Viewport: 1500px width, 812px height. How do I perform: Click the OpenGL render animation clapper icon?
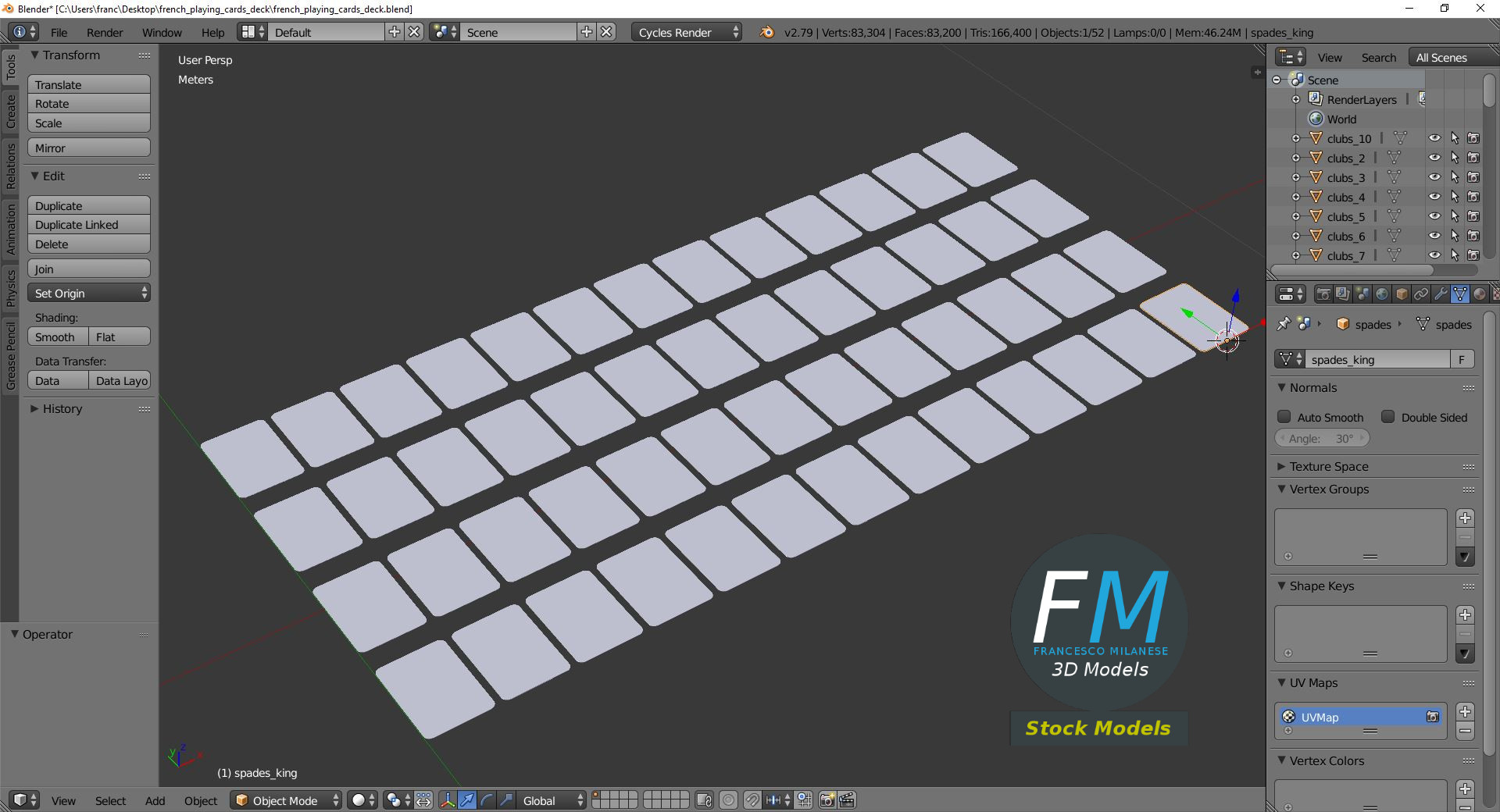pyautogui.click(x=847, y=800)
